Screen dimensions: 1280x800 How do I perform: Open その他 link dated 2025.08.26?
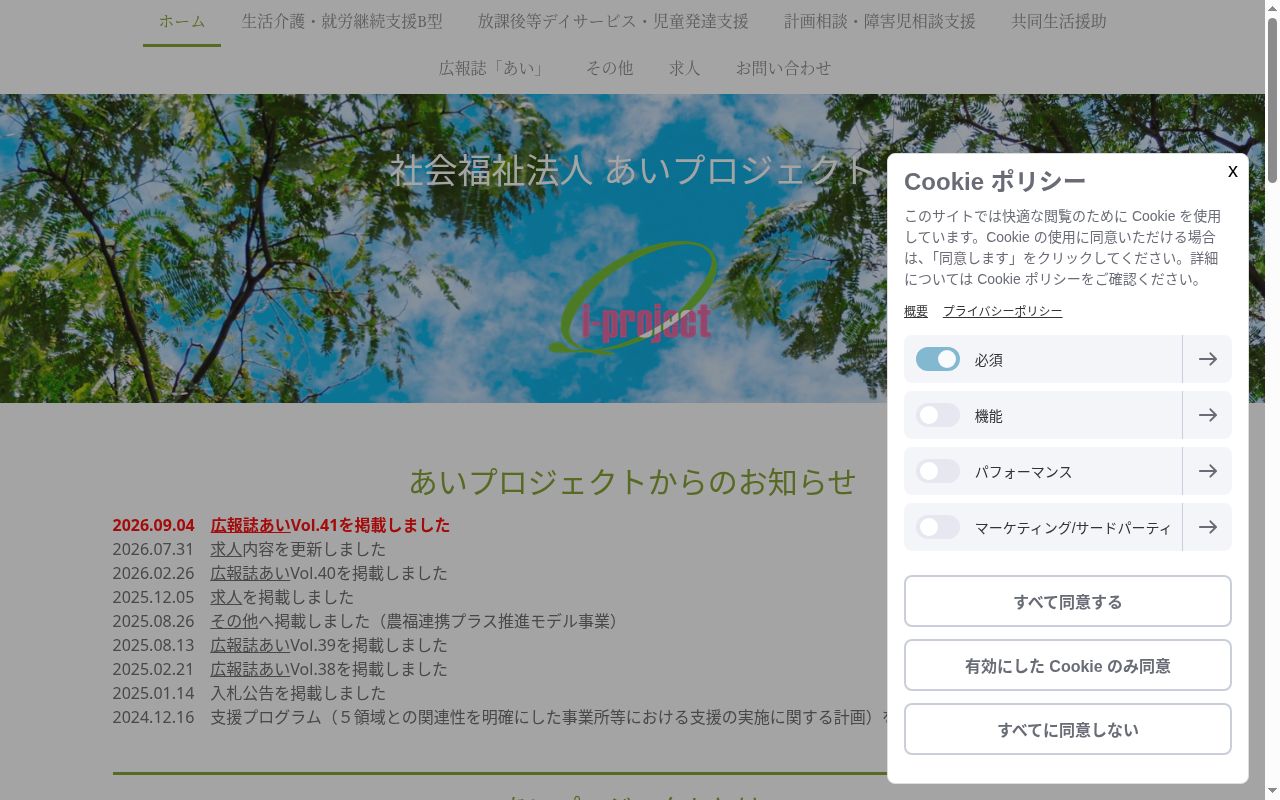pyautogui.click(x=234, y=621)
